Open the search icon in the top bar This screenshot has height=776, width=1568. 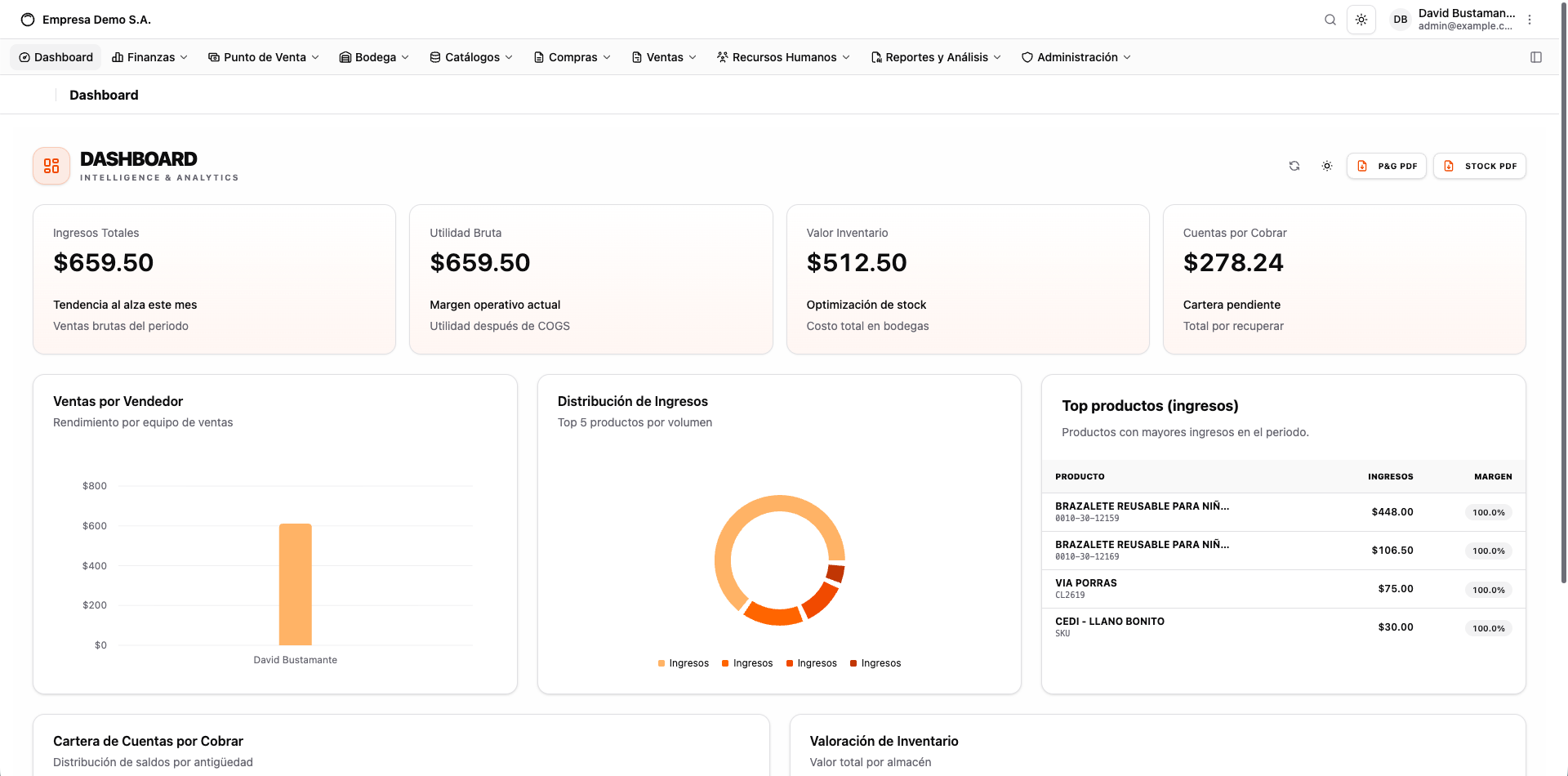point(1330,19)
